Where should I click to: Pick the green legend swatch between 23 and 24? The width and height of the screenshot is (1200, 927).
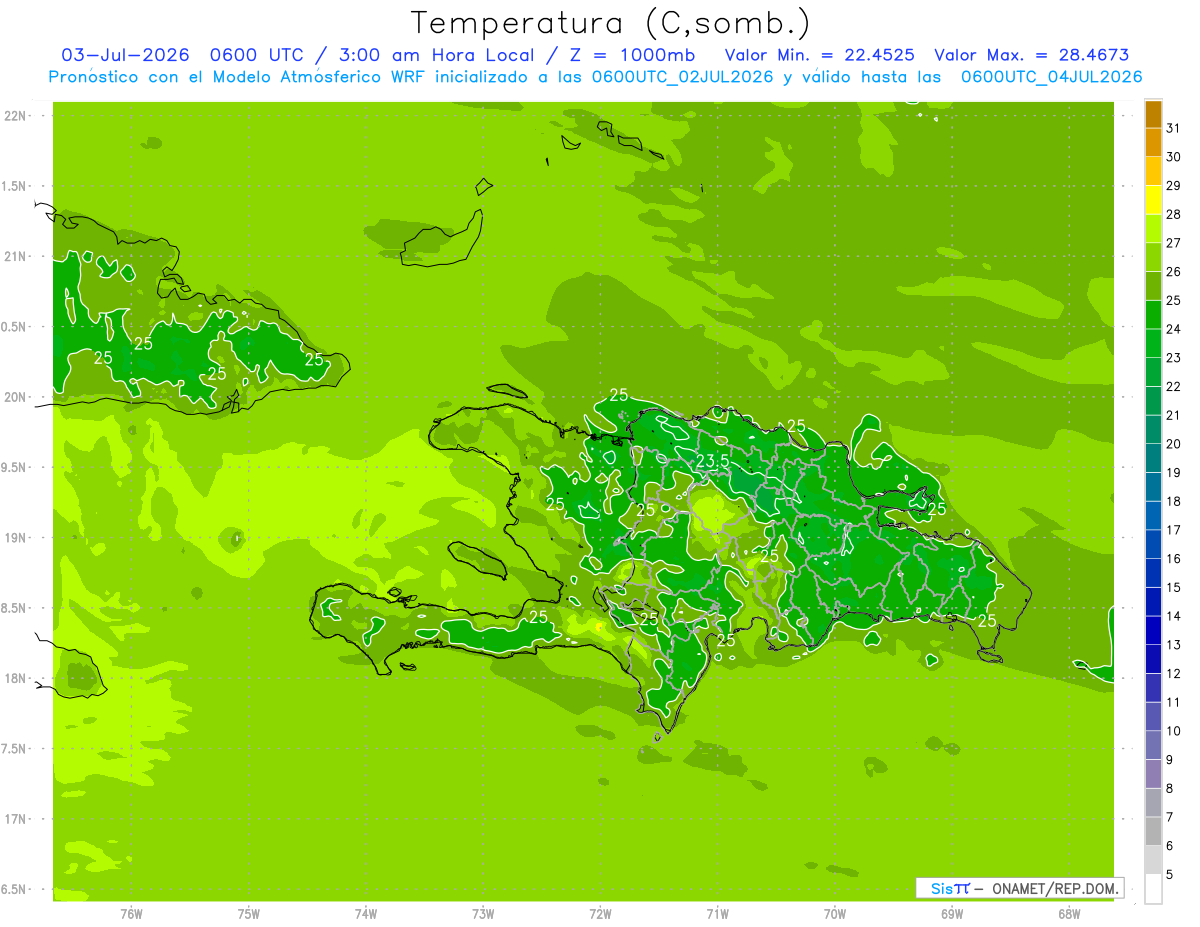click(x=1153, y=343)
